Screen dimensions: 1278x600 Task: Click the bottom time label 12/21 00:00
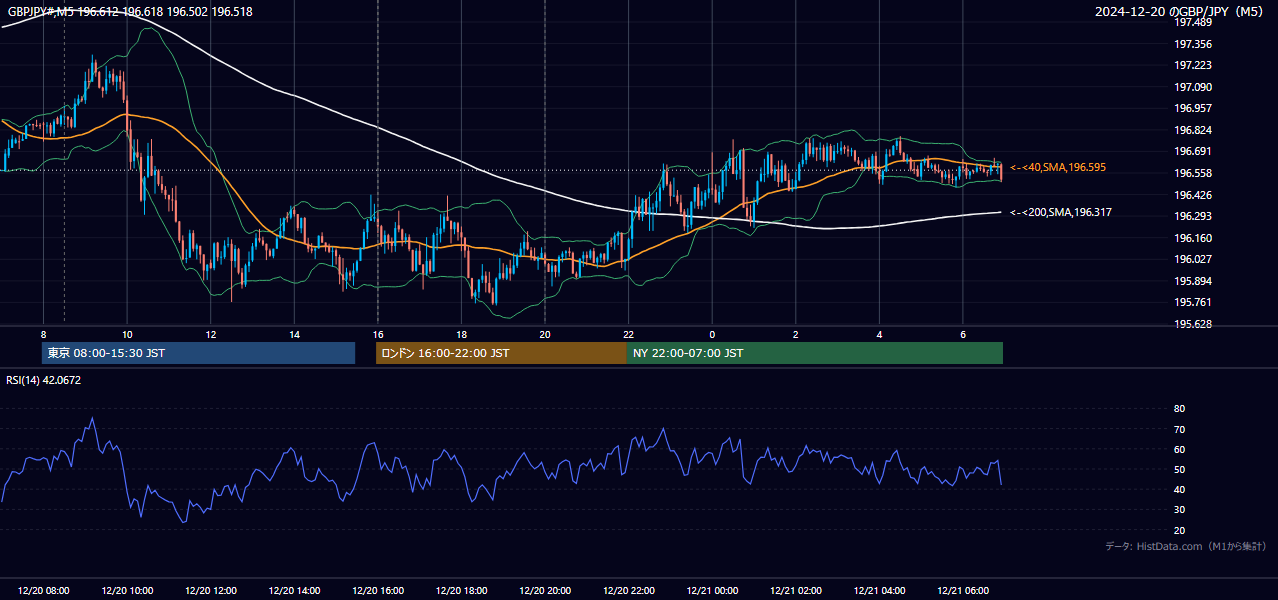pyautogui.click(x=712, y=591)
